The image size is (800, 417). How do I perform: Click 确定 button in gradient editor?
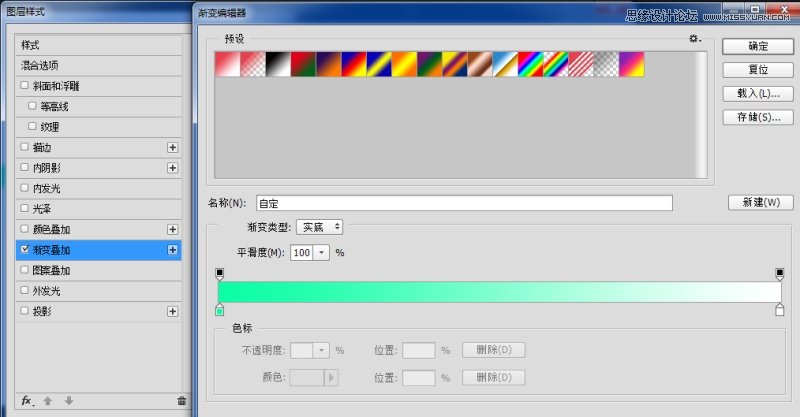coord(758,46)
